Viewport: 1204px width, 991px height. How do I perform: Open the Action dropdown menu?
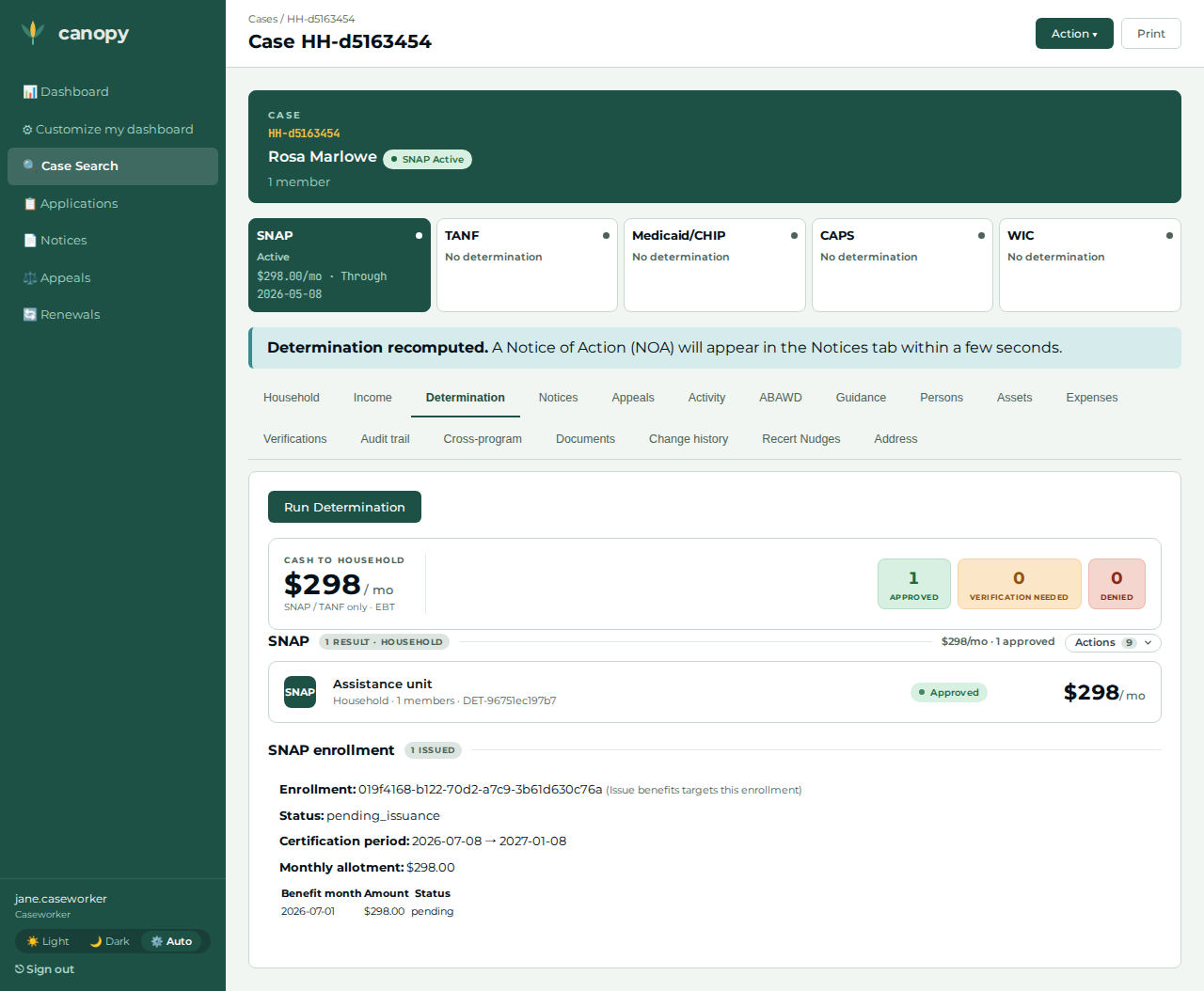click(1074, 34)
